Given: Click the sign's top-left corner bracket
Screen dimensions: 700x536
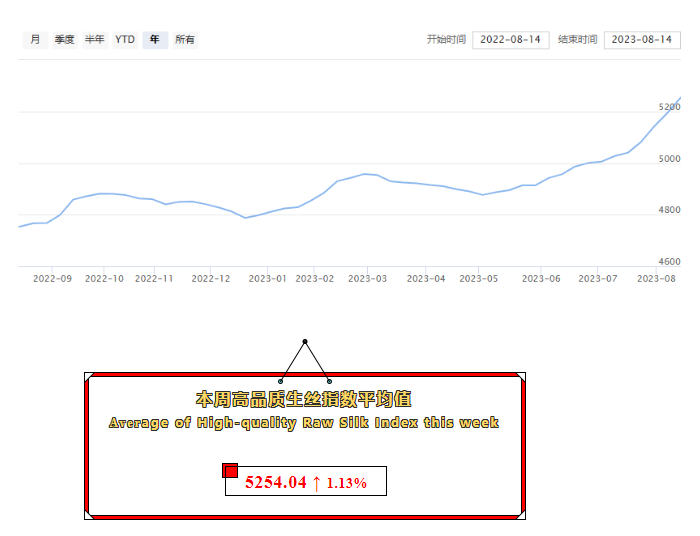Looking at the screenshot, I should click(x=90, y=377).
